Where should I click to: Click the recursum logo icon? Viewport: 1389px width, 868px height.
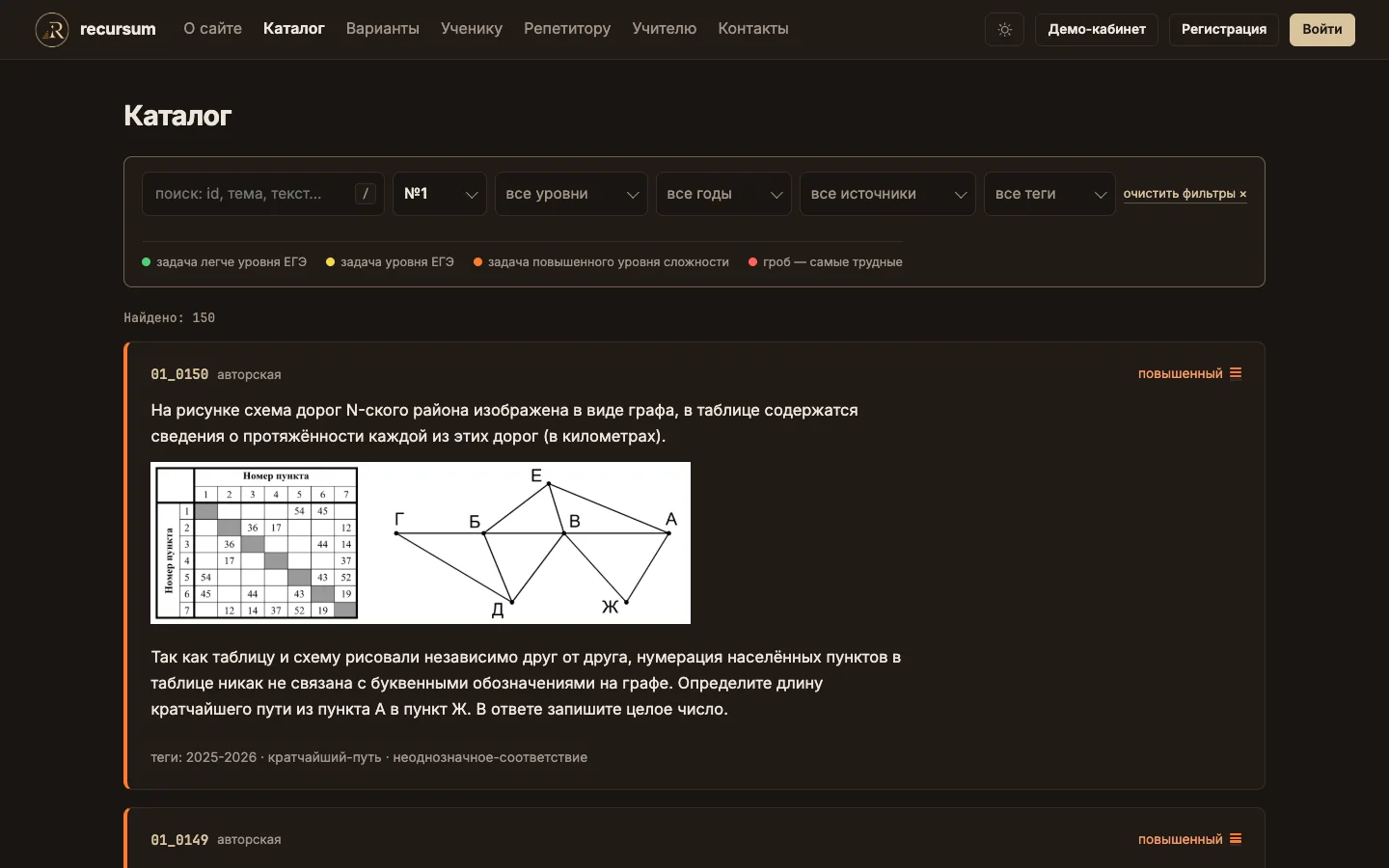52,30
